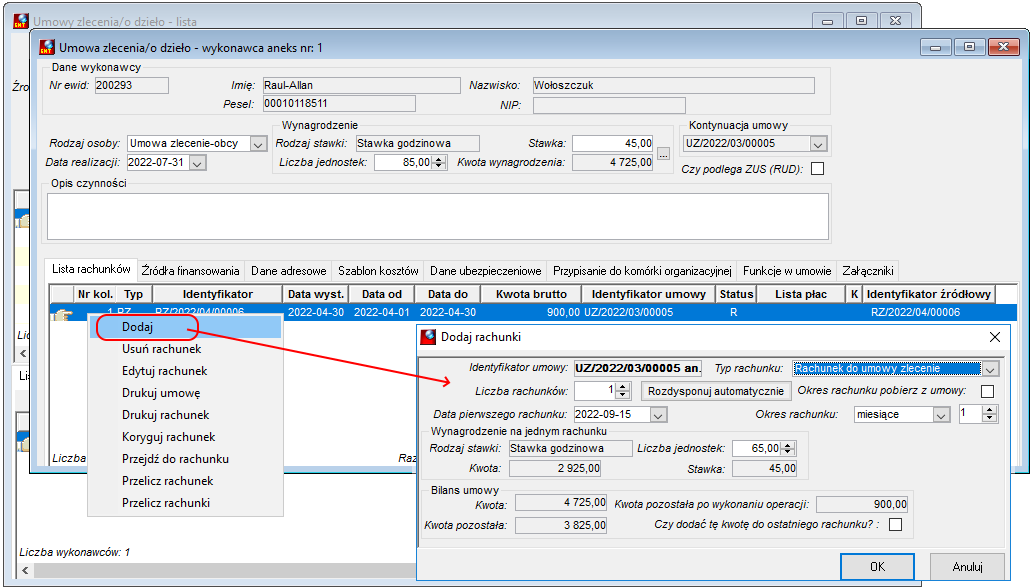Screen dimensions: 1030x587
Task: Open Okres rachunku miesiące dropdown
Action: coord(941,415)
